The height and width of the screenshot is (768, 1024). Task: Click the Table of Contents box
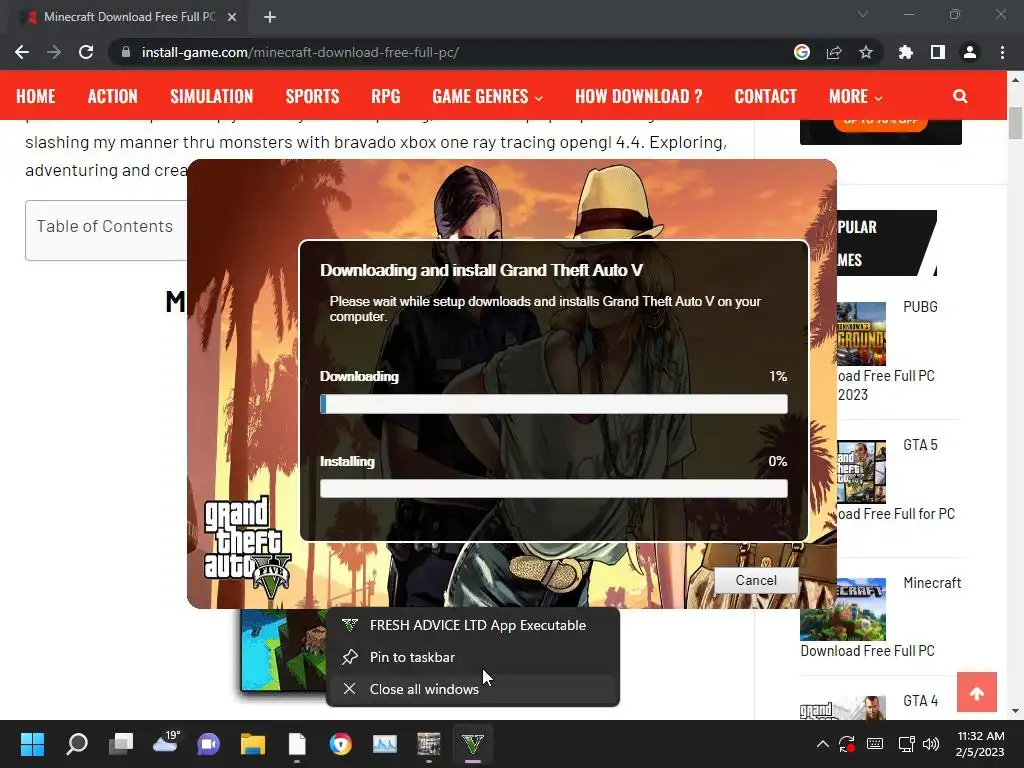106,231
